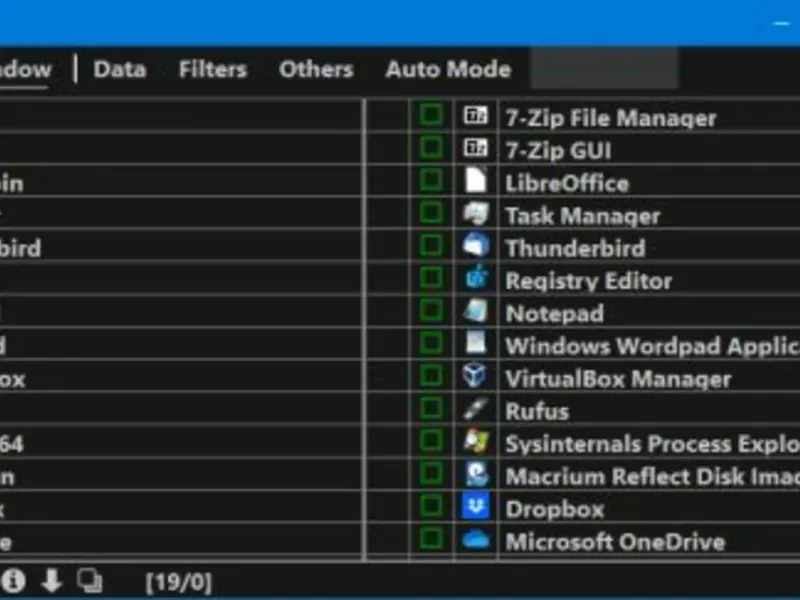
Task: Enable the VirtualBox Manager checkbox
Action: click(431, 376)
